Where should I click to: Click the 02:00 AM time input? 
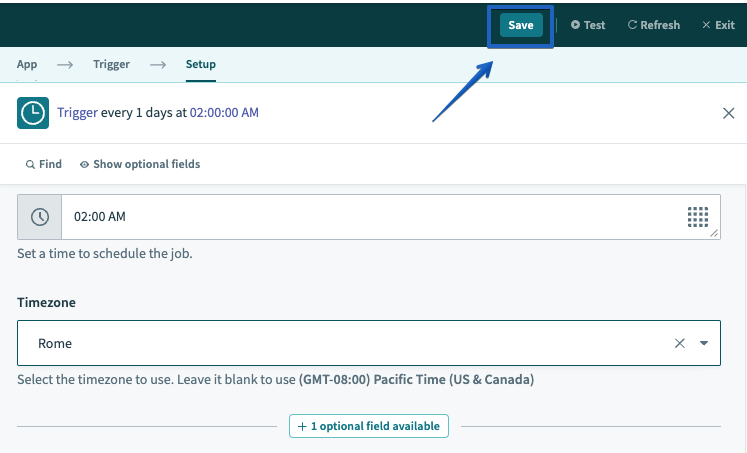(x=370, y=217)
